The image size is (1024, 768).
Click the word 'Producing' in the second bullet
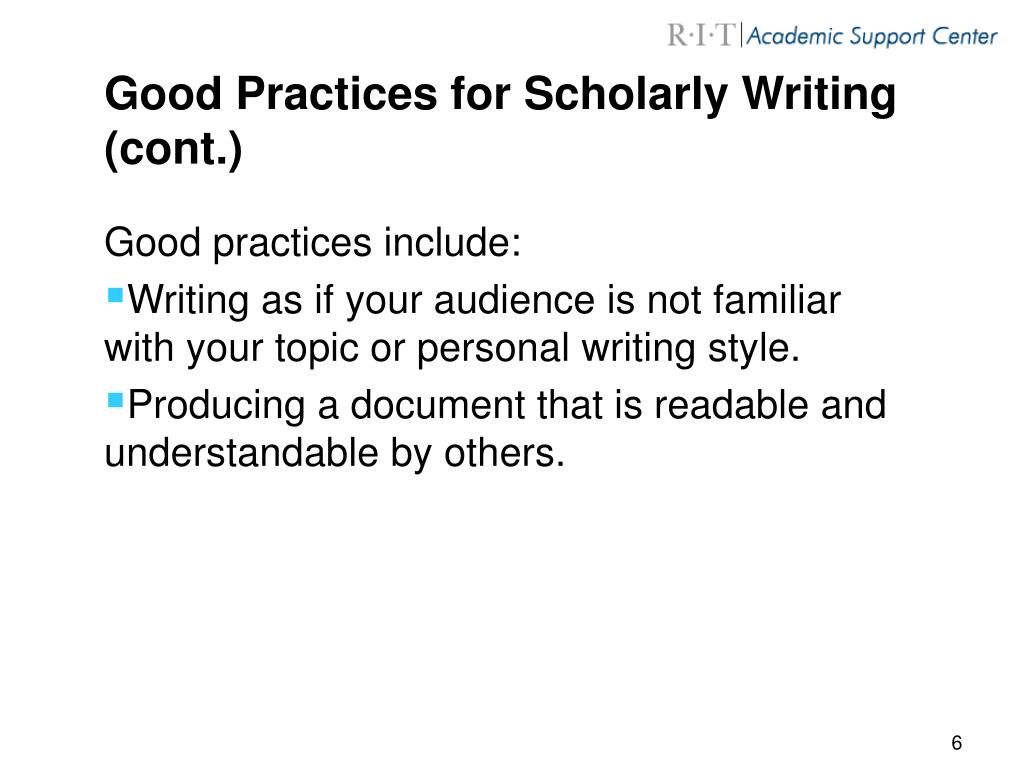[x=216, y=407]
